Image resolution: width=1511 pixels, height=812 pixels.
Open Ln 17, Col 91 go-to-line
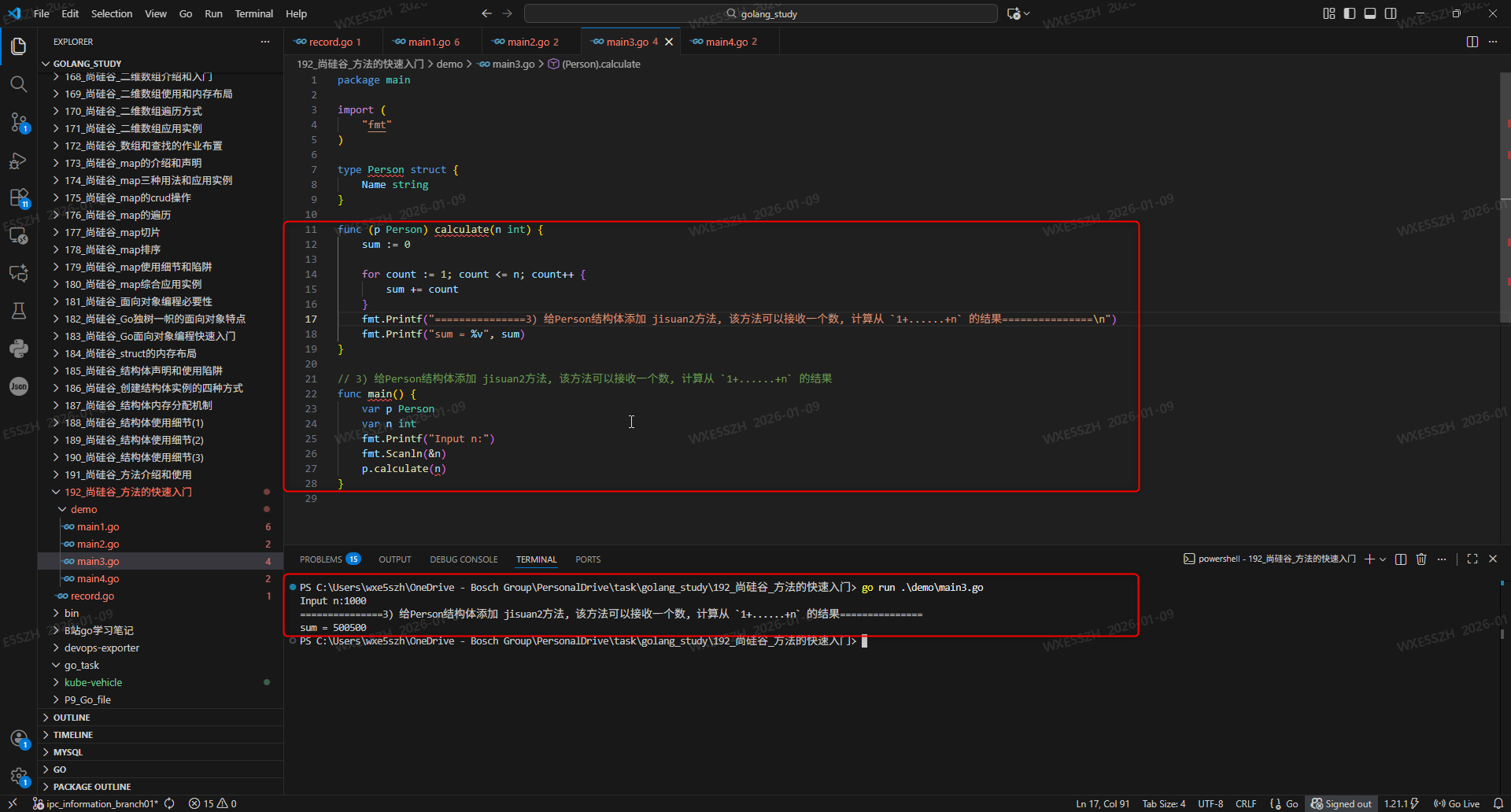1103,804
